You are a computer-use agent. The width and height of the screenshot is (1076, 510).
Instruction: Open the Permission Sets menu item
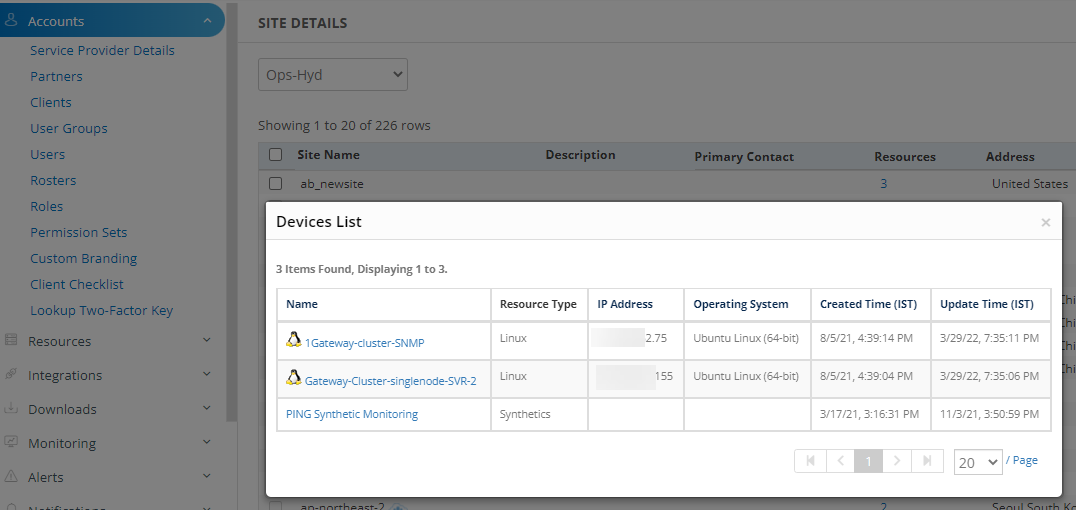(78, 232)
